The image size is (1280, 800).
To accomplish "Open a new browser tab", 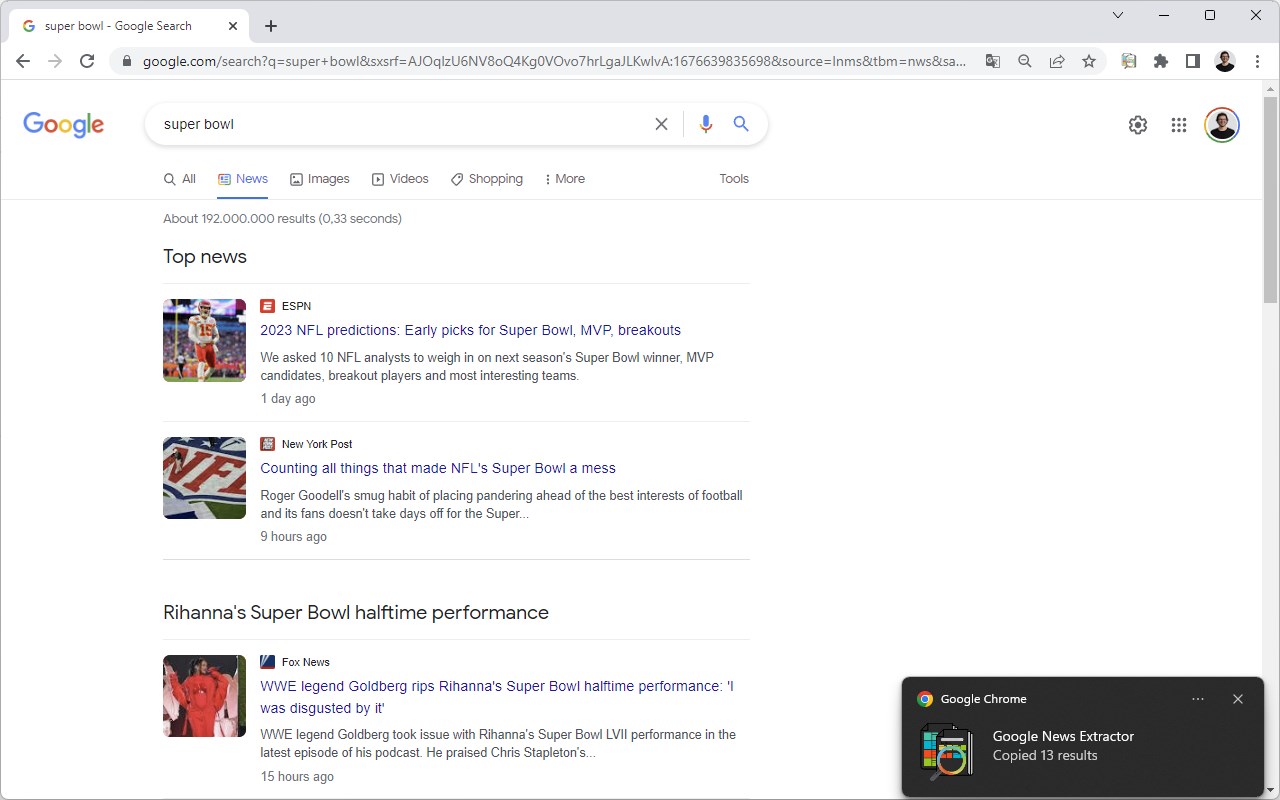I will pyautogui.click(x=271, y=26).
